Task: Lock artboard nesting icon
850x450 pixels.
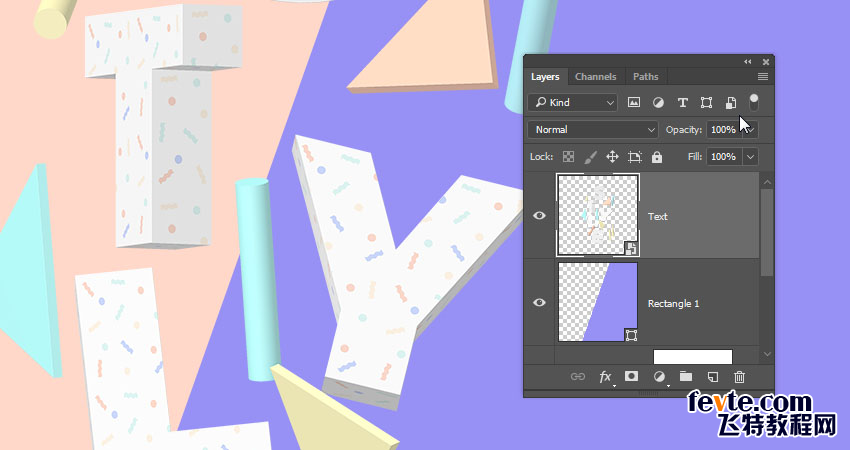Action: [635, 157]
